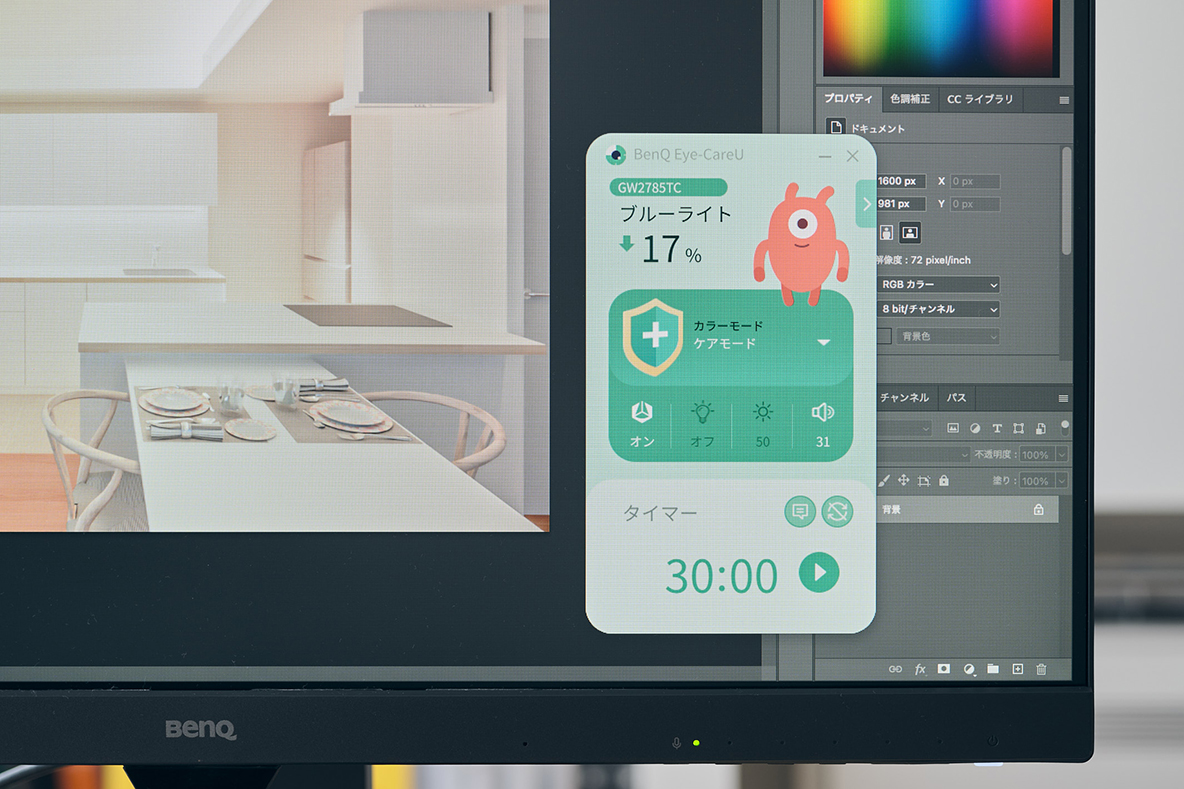Select landscape orientation icon

910,233
